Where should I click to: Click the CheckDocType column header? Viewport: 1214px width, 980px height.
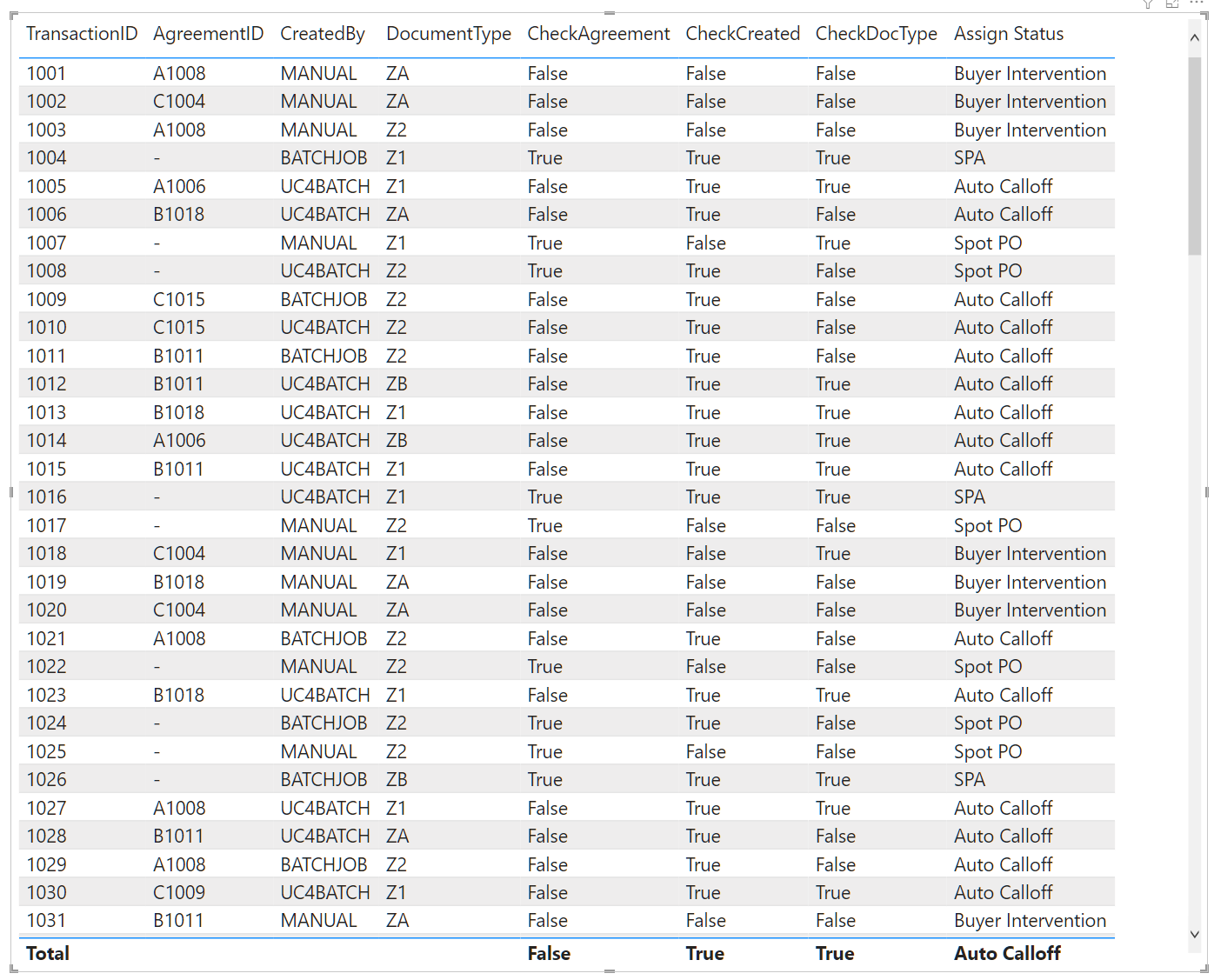[x=876, y=34]
